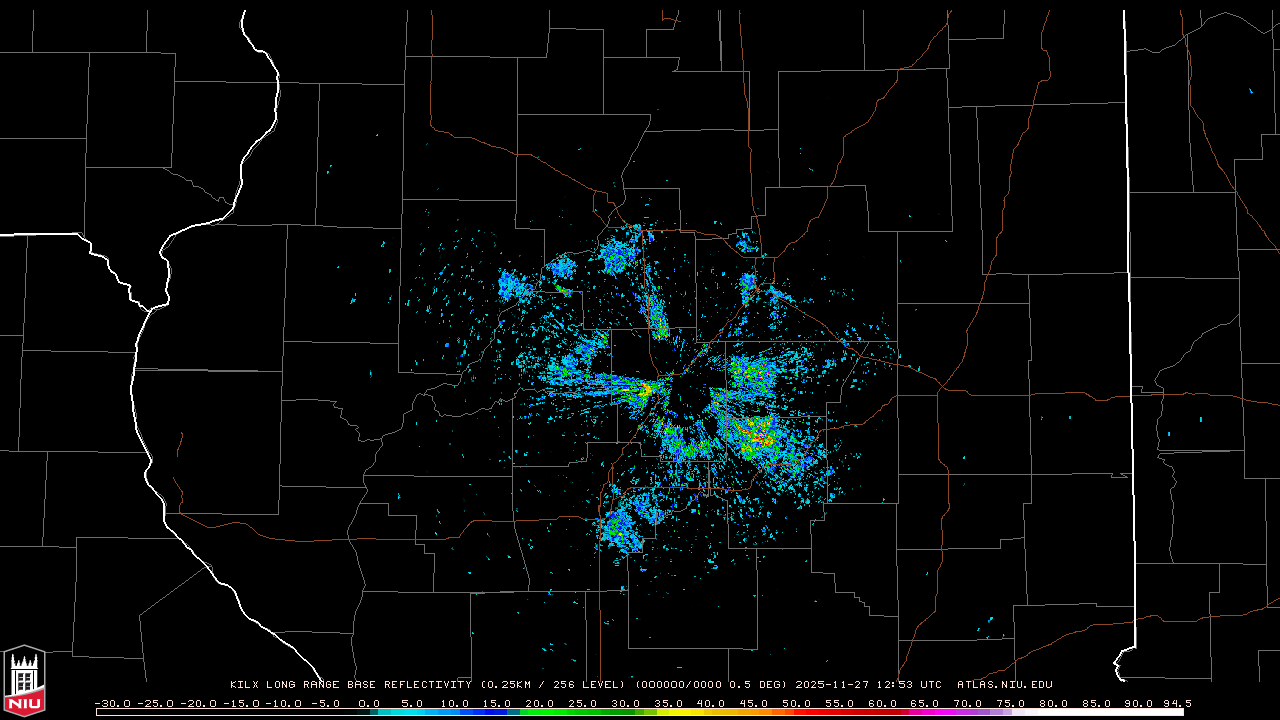Click the "-25.0" scale label
Screen dimensions: 1280x720
tap(155, 703)
